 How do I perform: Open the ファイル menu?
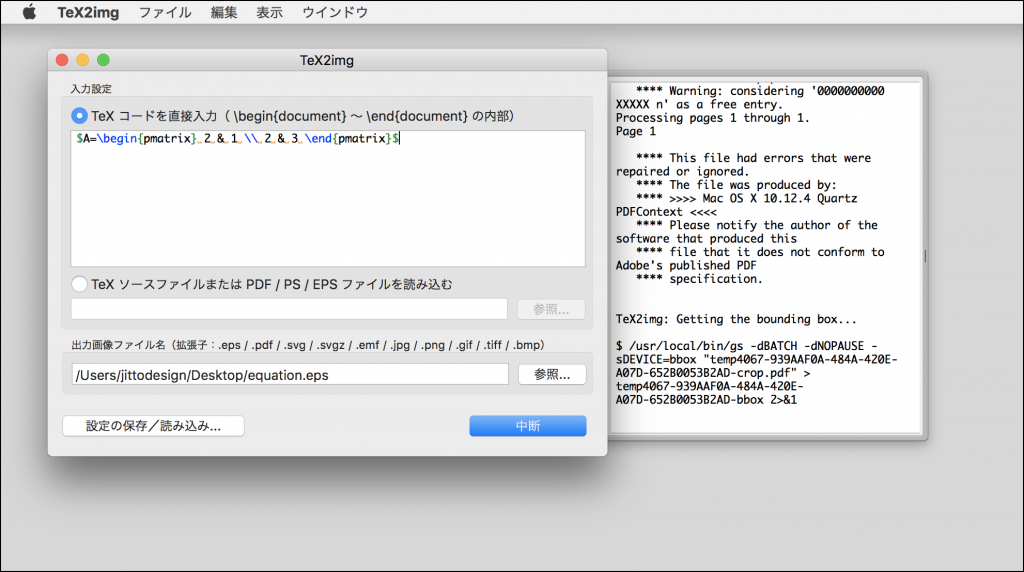(x=165, y=12)
